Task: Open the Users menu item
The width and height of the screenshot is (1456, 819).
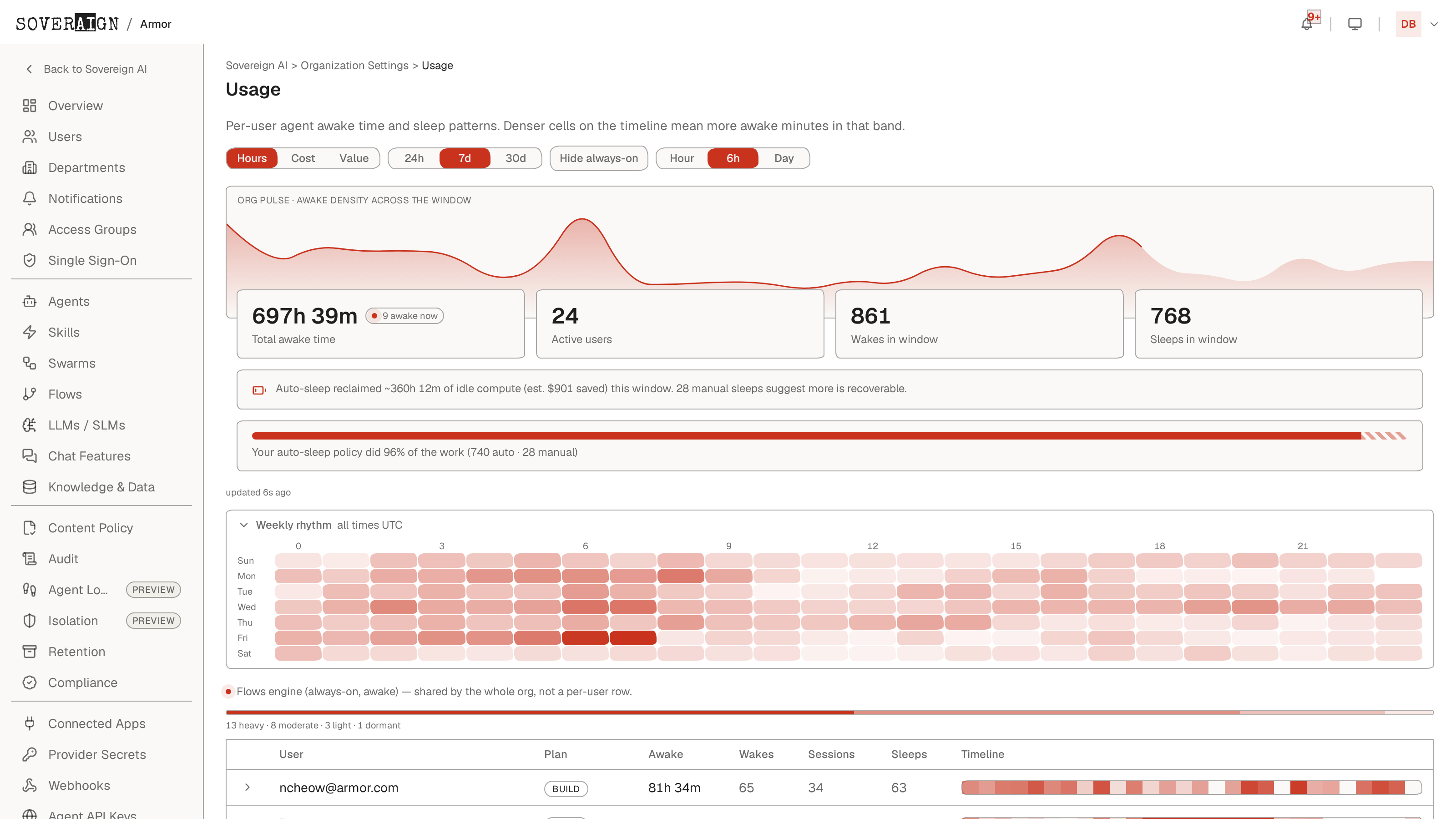Action: (x=102, y=137)
